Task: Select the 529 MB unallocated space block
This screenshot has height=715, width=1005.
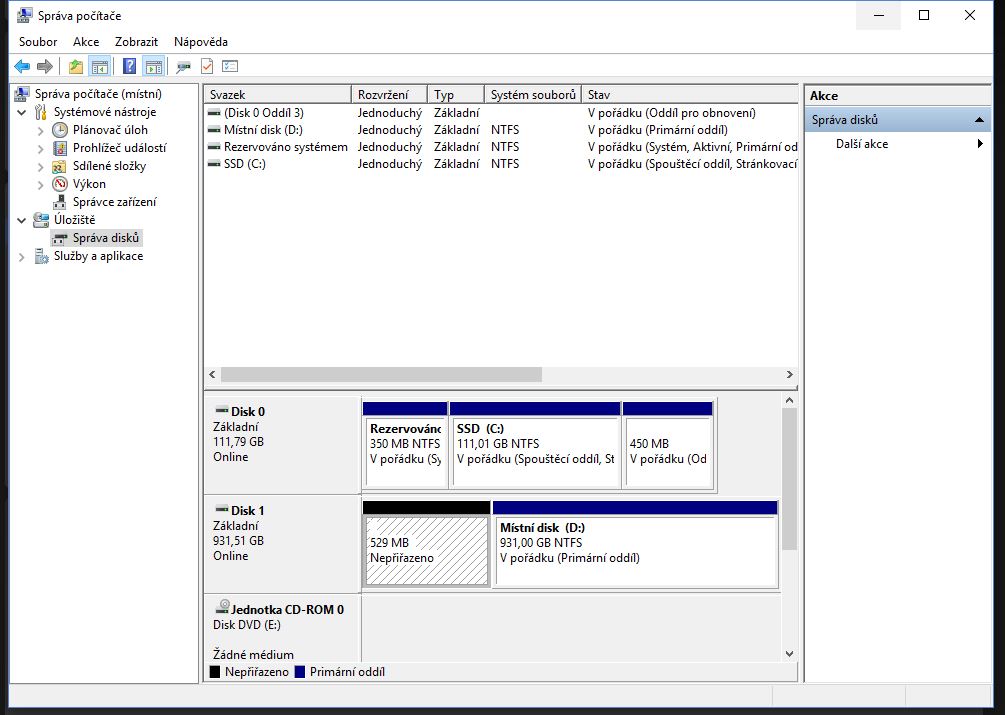Action: tap(426, 550)
